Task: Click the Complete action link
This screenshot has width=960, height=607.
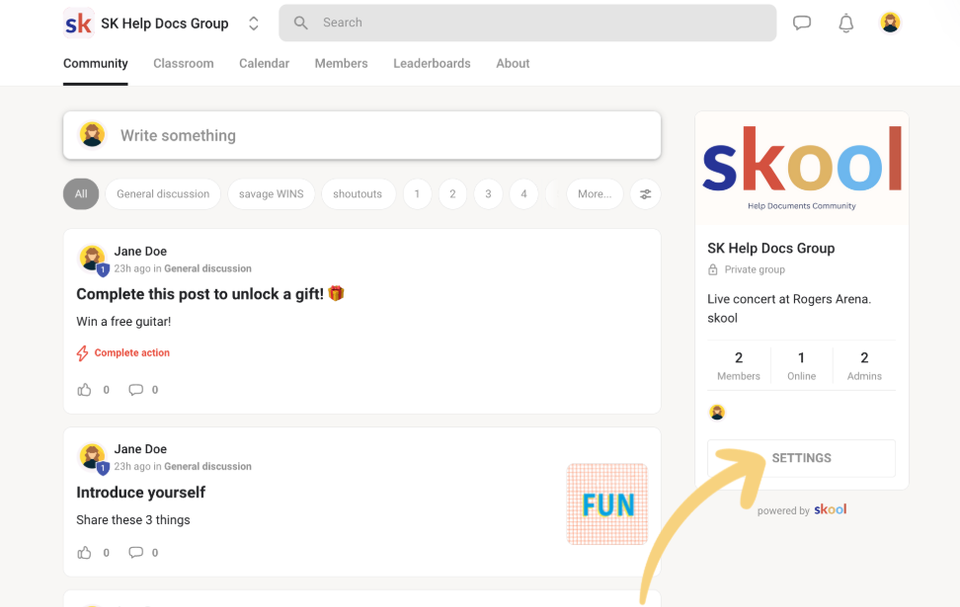Action: click(123, 353)
